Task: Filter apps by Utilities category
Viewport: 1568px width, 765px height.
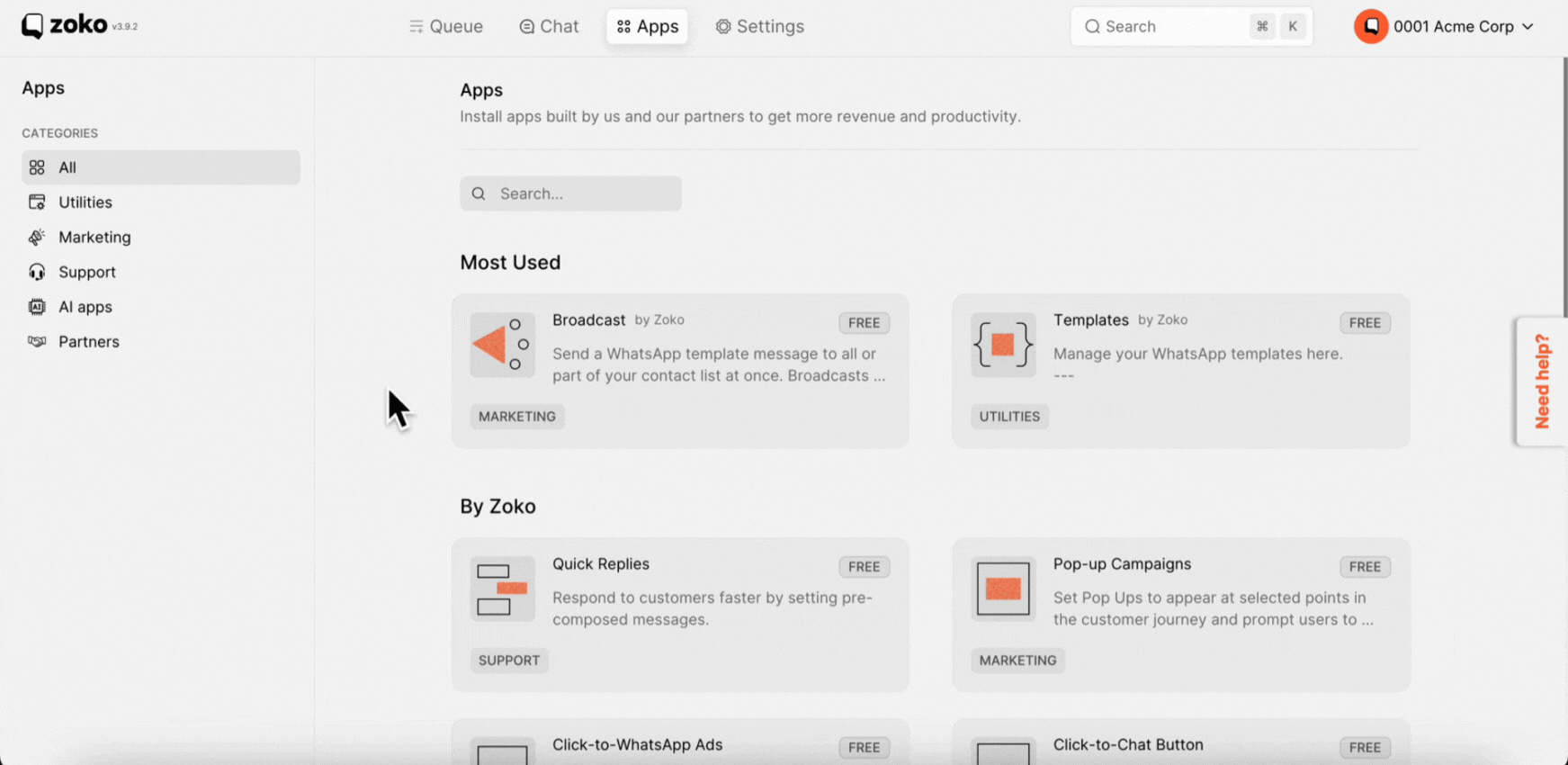Action: [x=161, y=202]
